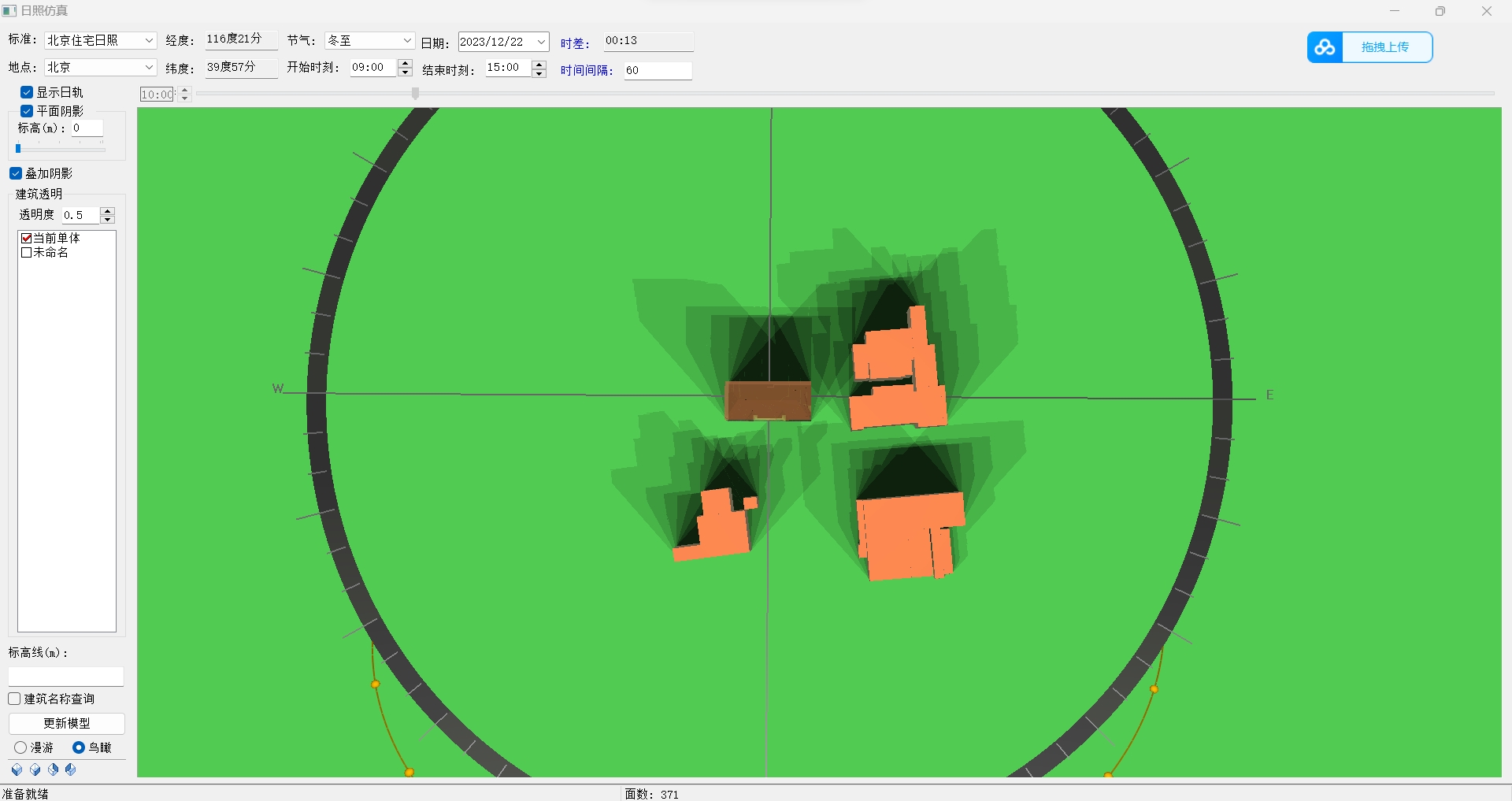Click the 准备就绪 status text
The image size is (1512, 801).
(25, 794)
